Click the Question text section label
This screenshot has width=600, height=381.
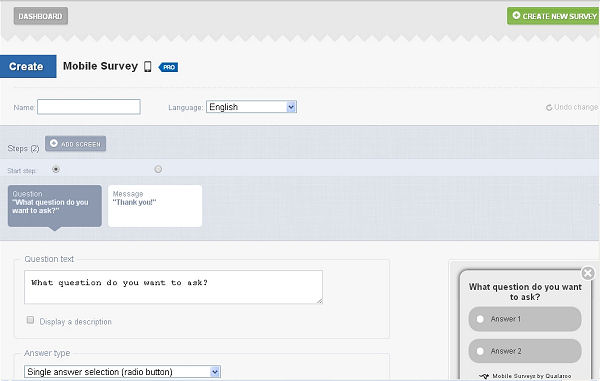49,259
